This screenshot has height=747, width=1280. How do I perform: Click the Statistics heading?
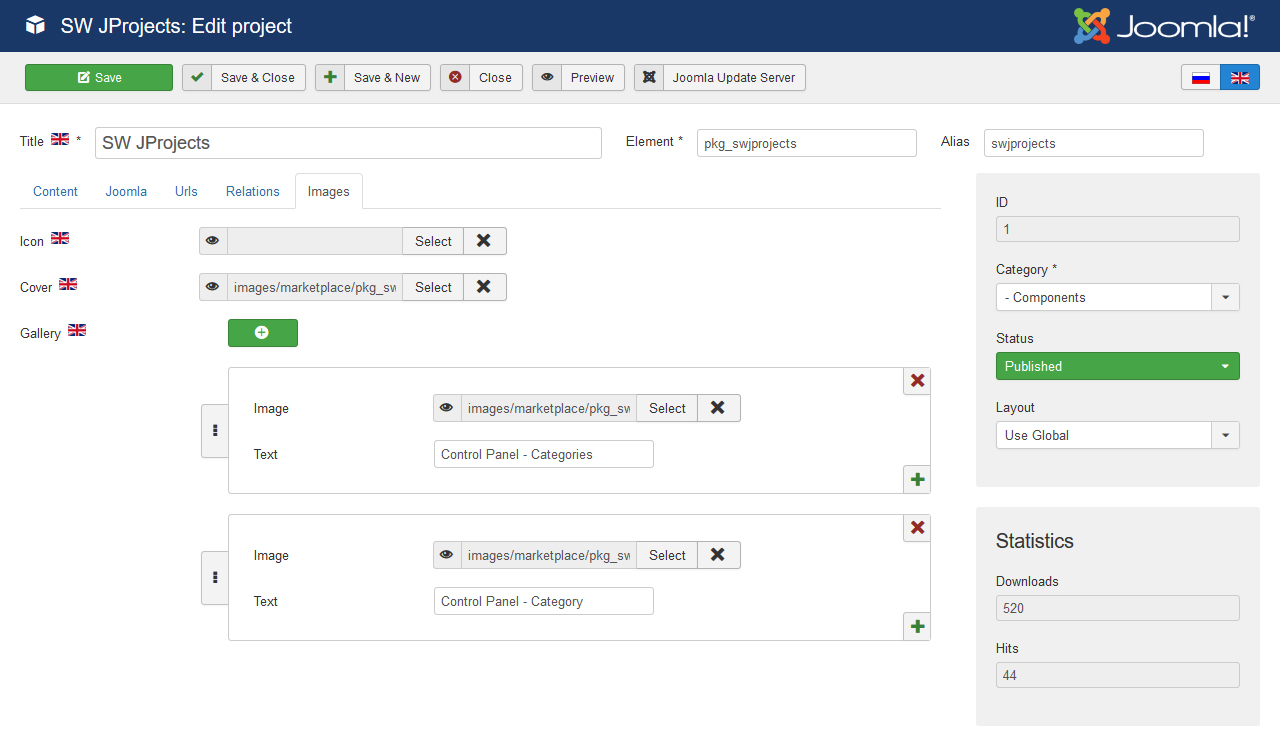click(x=1035, y=541)
